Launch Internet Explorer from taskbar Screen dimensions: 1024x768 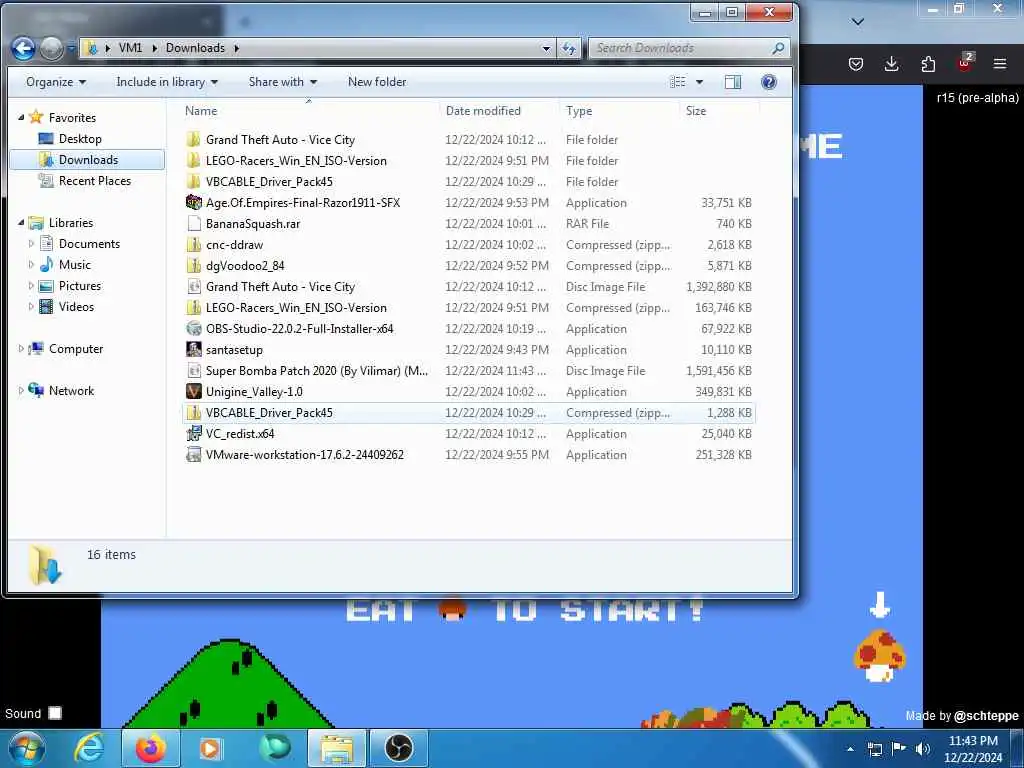89,748
